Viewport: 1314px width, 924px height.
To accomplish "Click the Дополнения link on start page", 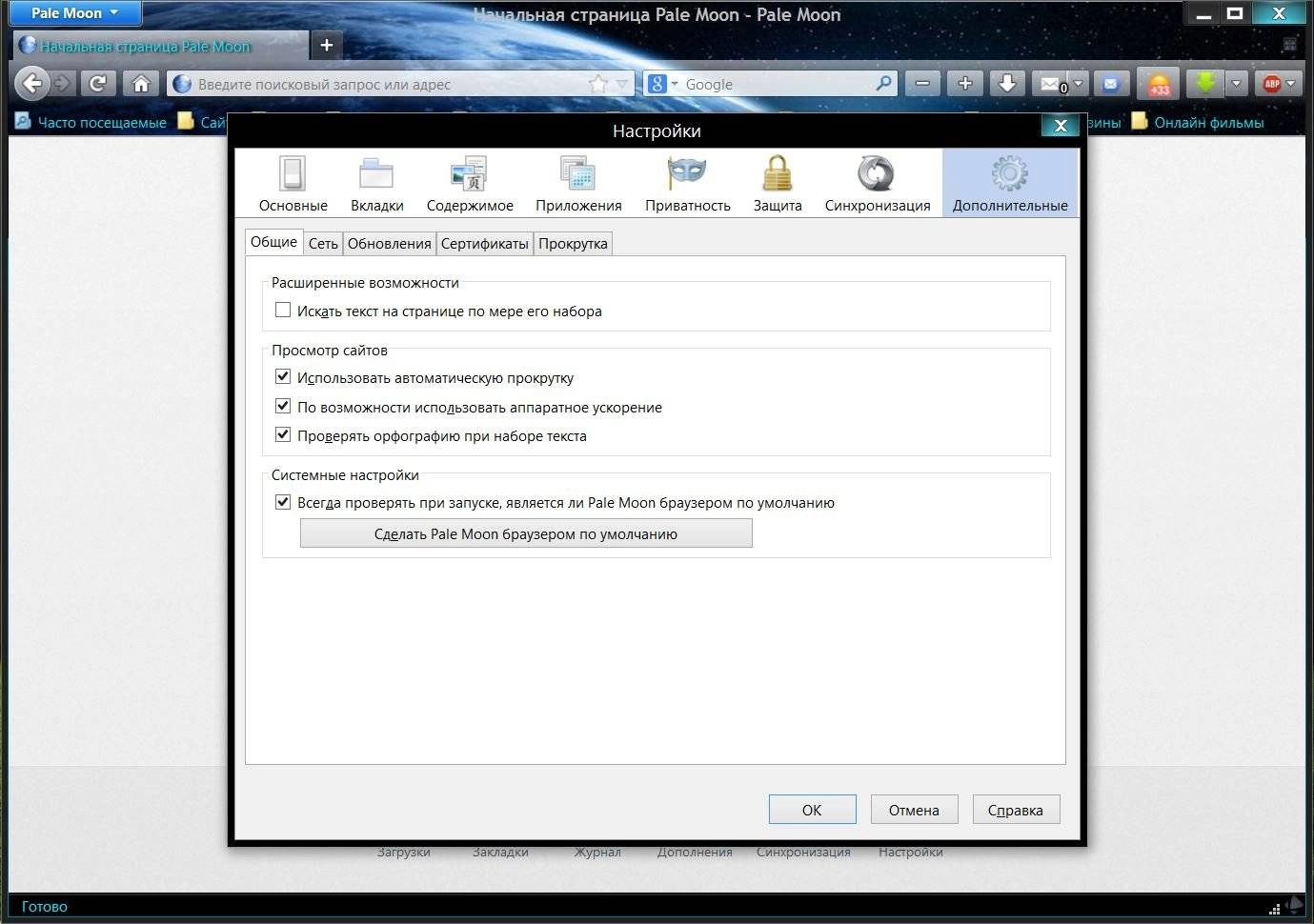I will click(695, 853).
